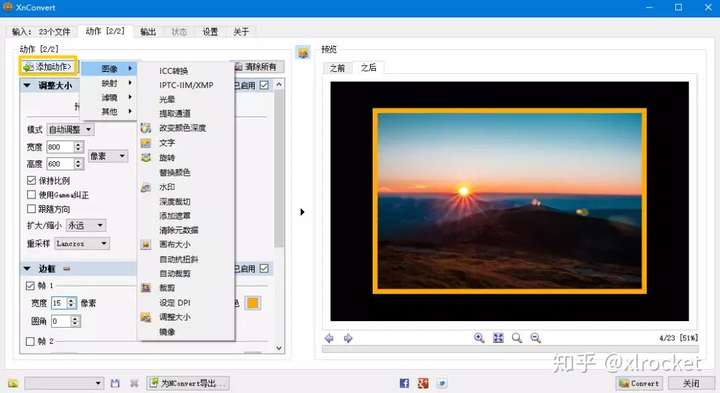
Task: Enable 跟随方向 checkbox
Action: point(31,209)
